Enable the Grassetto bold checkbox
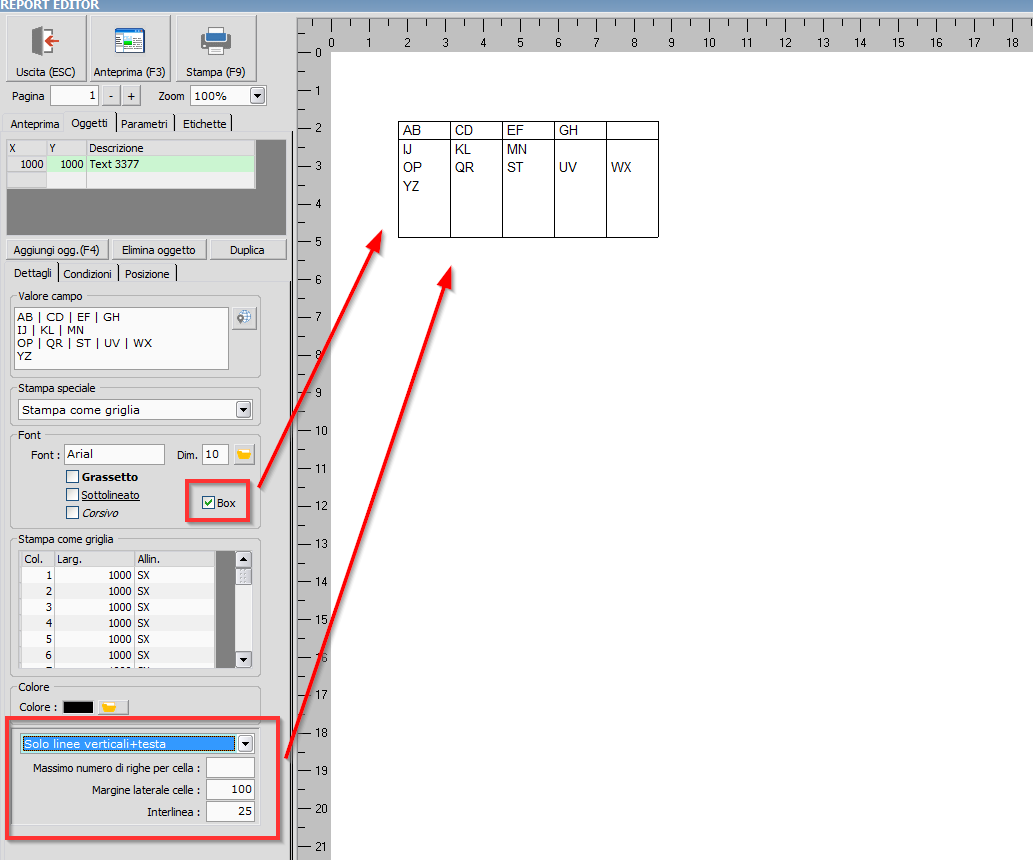 tap(72, 477)
